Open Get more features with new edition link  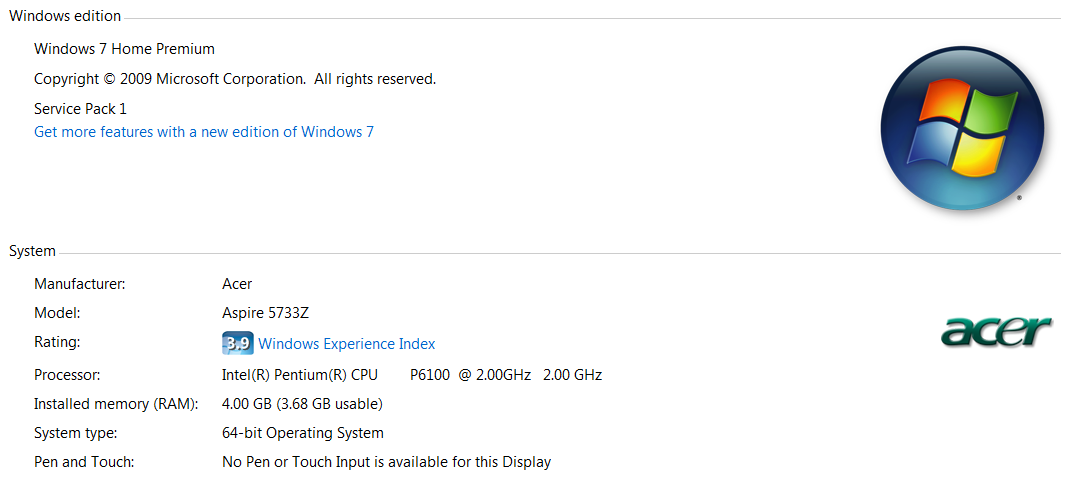click(x=204, y=132)
